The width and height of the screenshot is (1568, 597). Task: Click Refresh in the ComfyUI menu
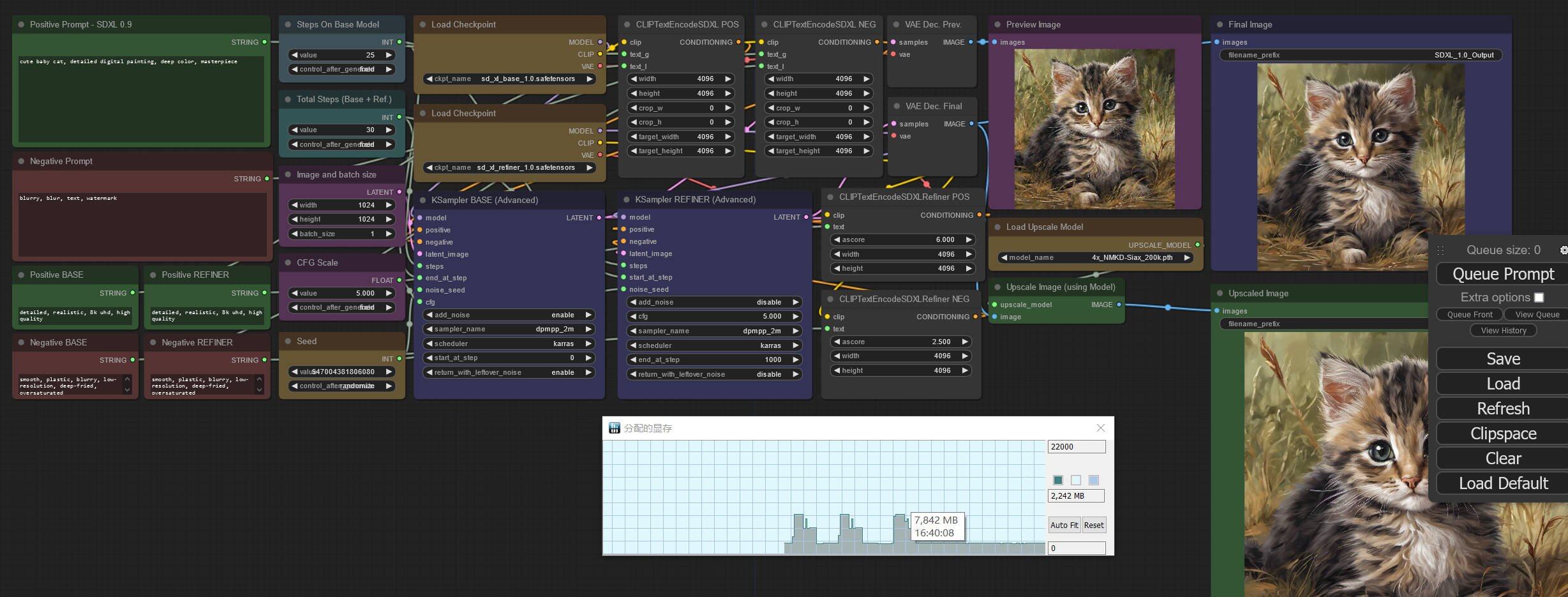1502,409
